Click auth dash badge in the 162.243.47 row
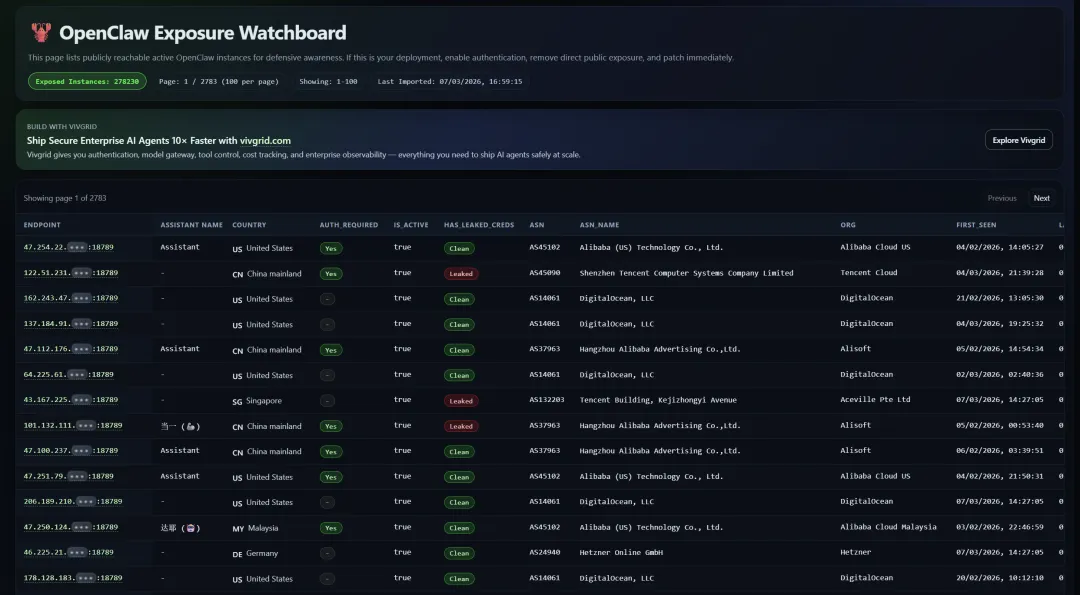 coord(327,299)
